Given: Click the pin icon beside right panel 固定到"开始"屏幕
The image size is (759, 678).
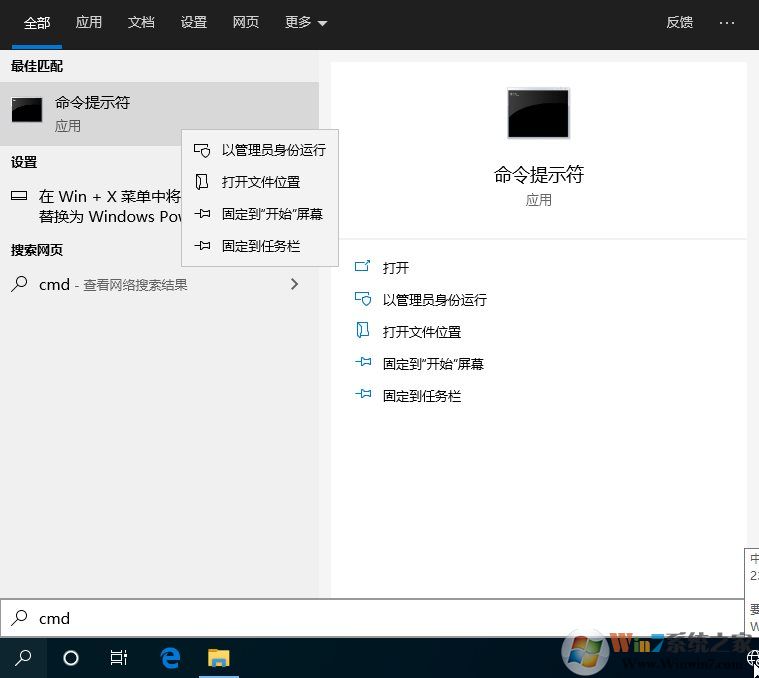Looking at the screenshot, I should point(363,362).
